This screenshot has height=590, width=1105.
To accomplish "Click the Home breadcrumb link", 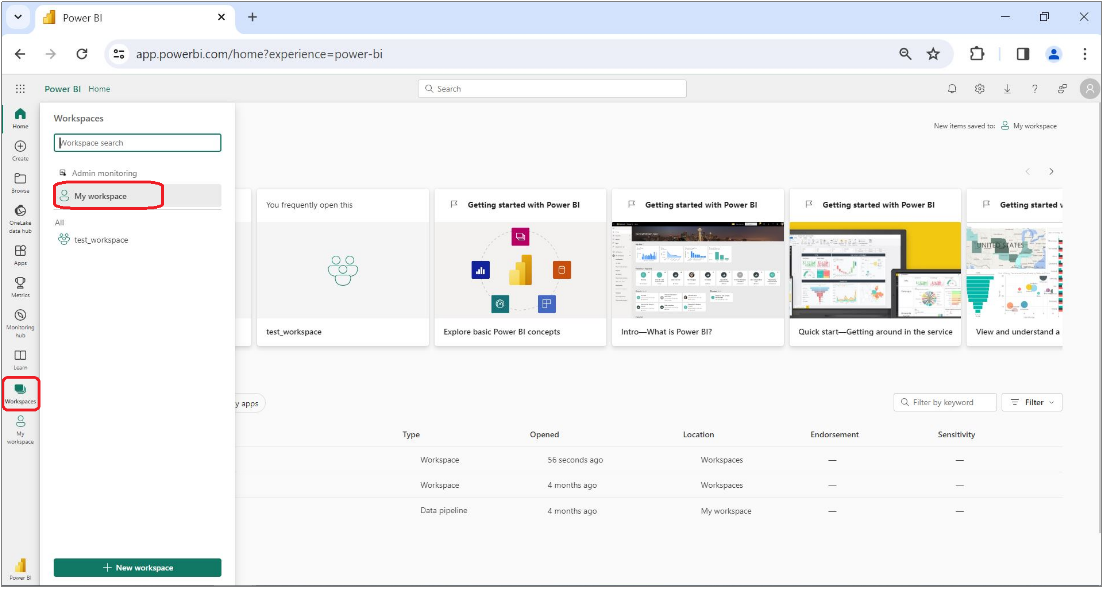I will click(x=99, y=89).
